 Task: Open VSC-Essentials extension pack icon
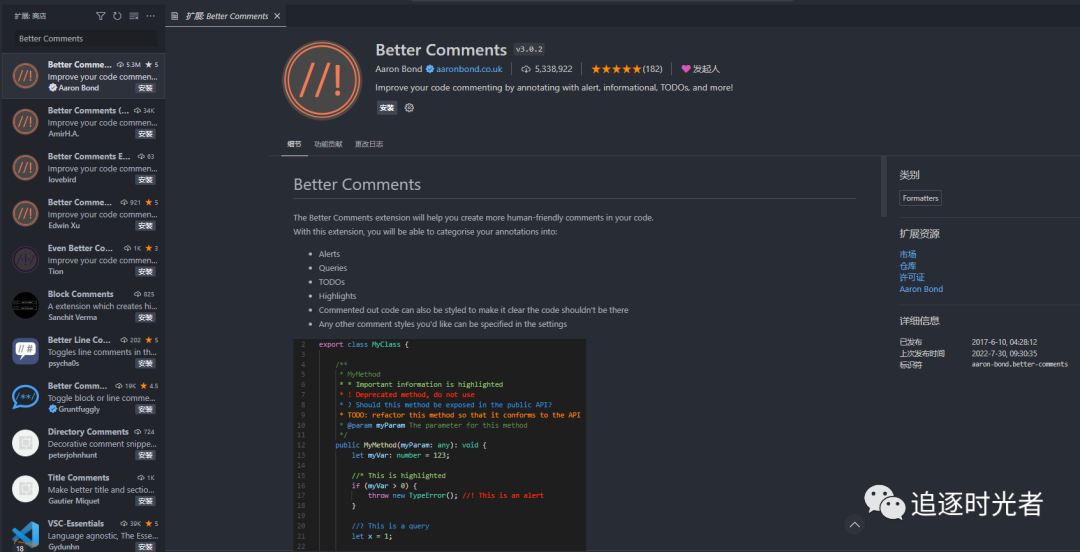pos(25,535)
